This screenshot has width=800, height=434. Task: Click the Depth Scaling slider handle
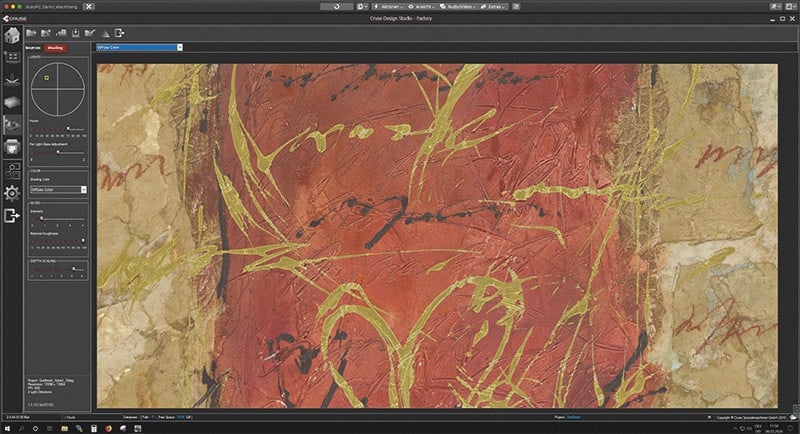tap(74, 268)
